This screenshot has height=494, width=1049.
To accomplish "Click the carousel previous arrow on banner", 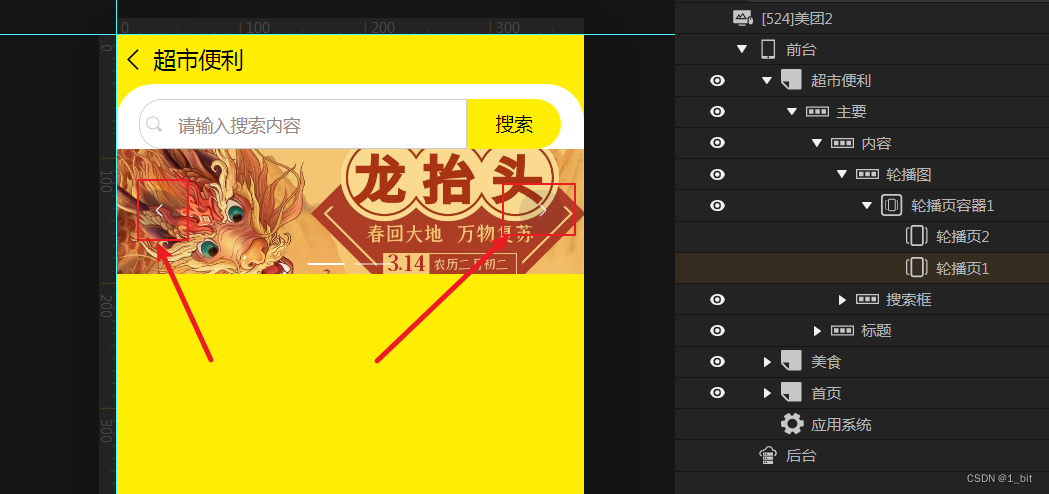I will 159,210.
